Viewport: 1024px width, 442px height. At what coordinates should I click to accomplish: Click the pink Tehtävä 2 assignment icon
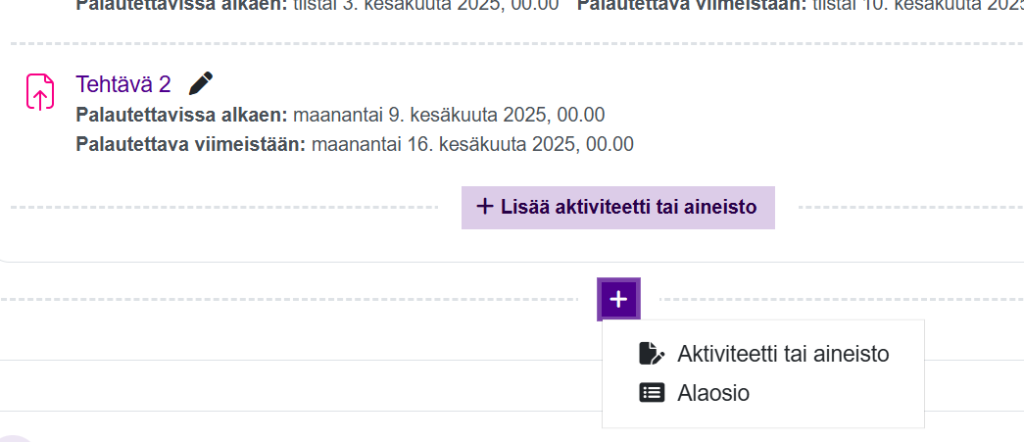39,92
